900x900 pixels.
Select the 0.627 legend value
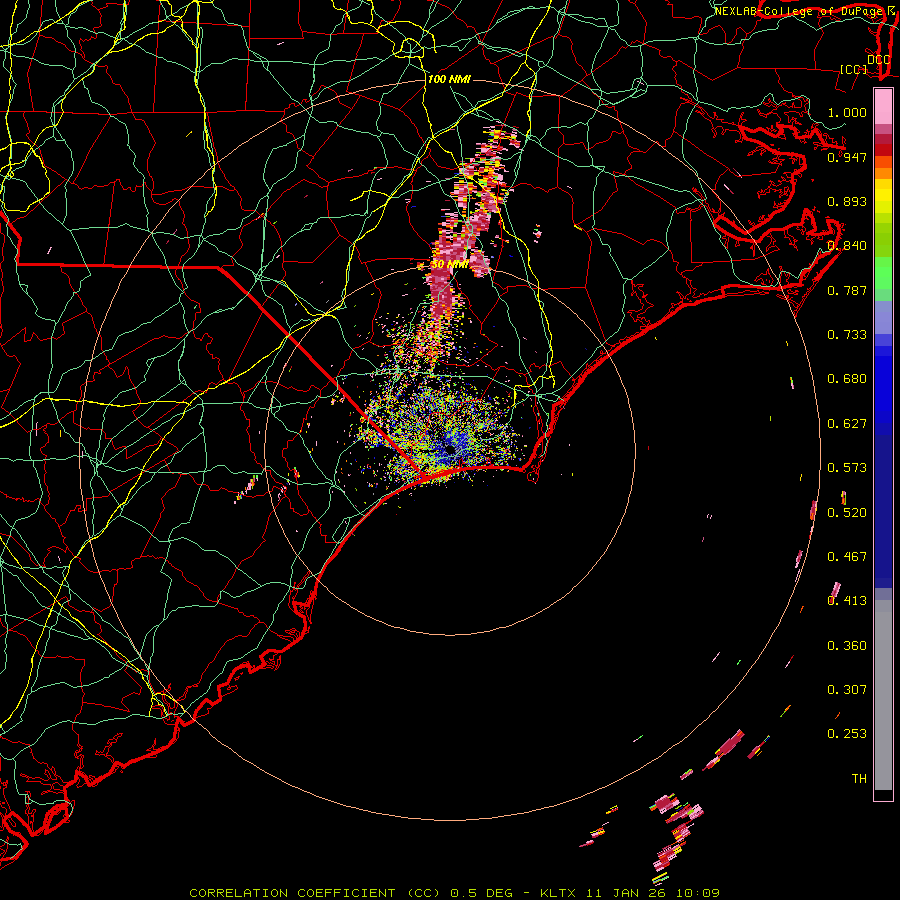(847, 423)
